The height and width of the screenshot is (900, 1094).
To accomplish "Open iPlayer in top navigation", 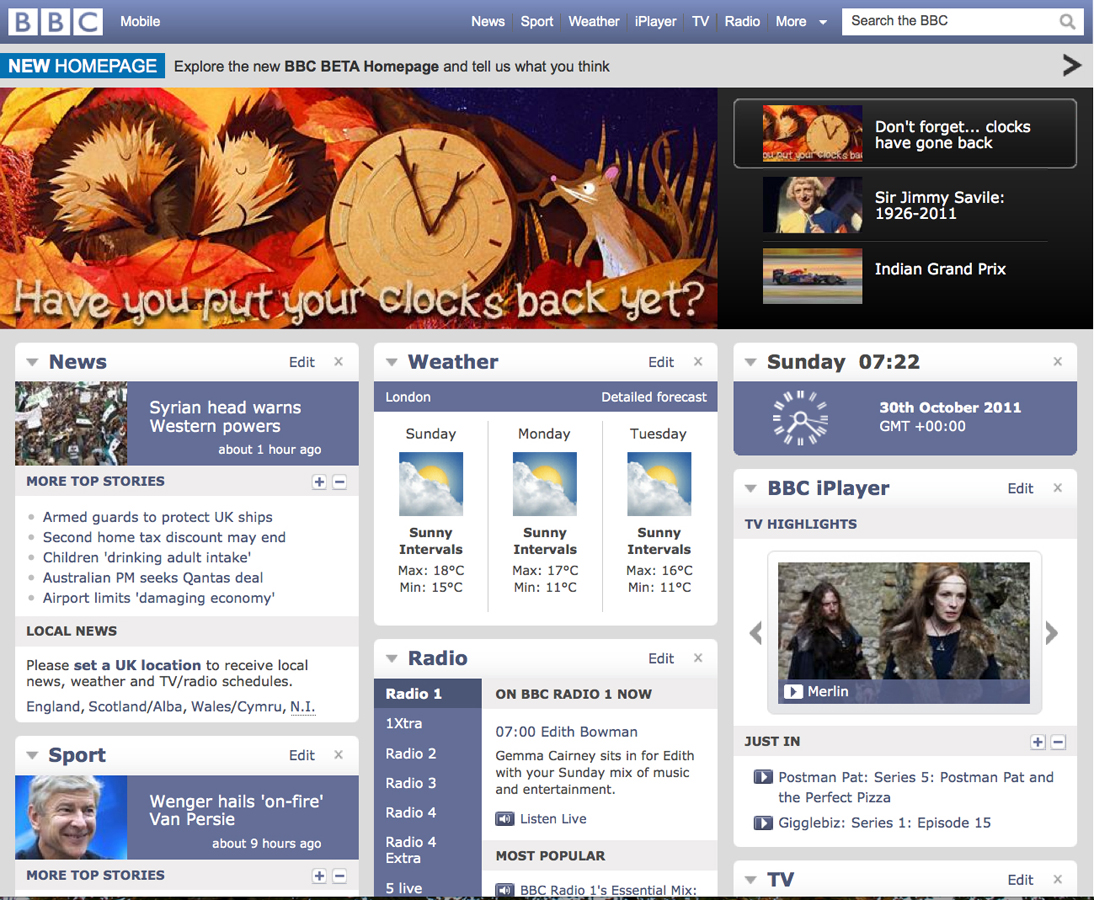I will [x=655, y=22].
